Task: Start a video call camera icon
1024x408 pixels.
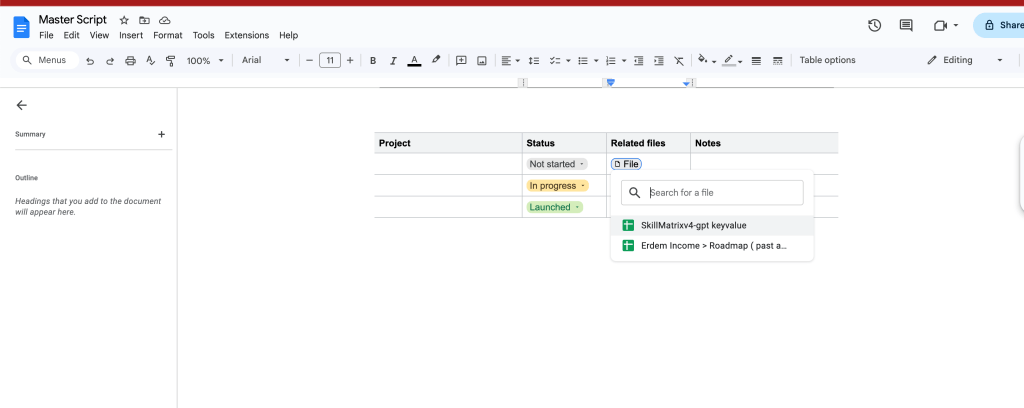Action: click(940, 25)
